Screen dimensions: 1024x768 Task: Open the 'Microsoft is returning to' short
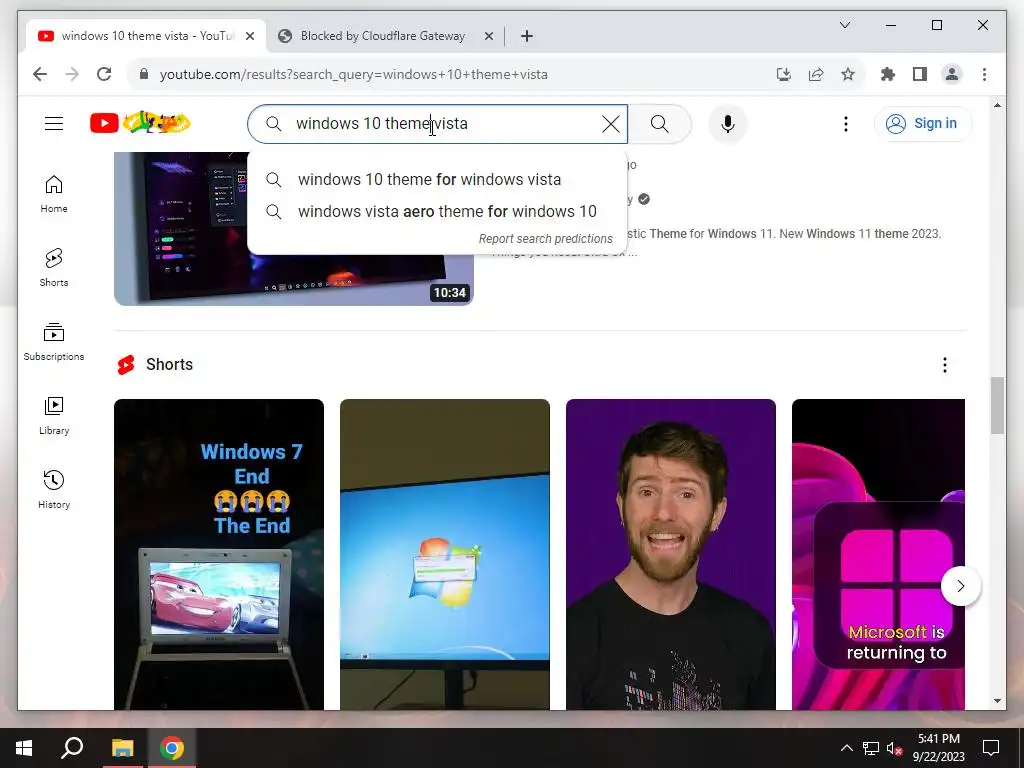[878, 554]
